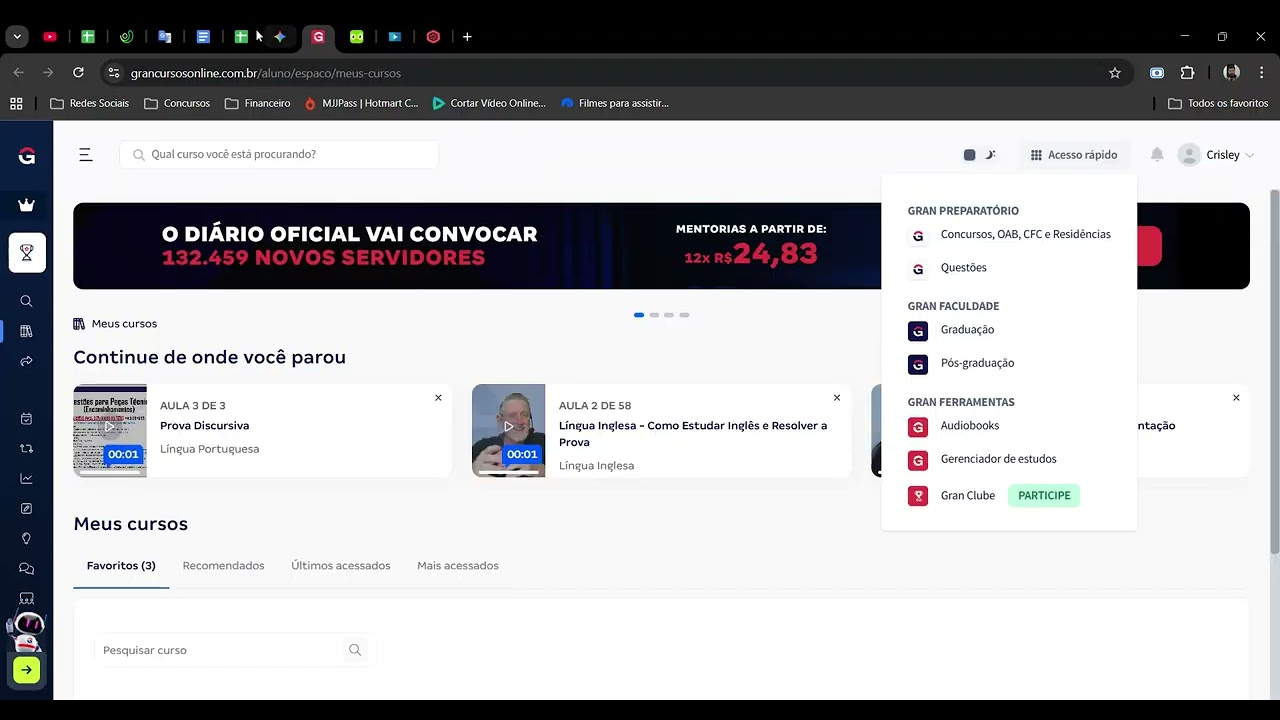This screenshot has width=1280, height=720.
Task: Open the line chart icon in the sidebar
Action: tap(27, 479)
